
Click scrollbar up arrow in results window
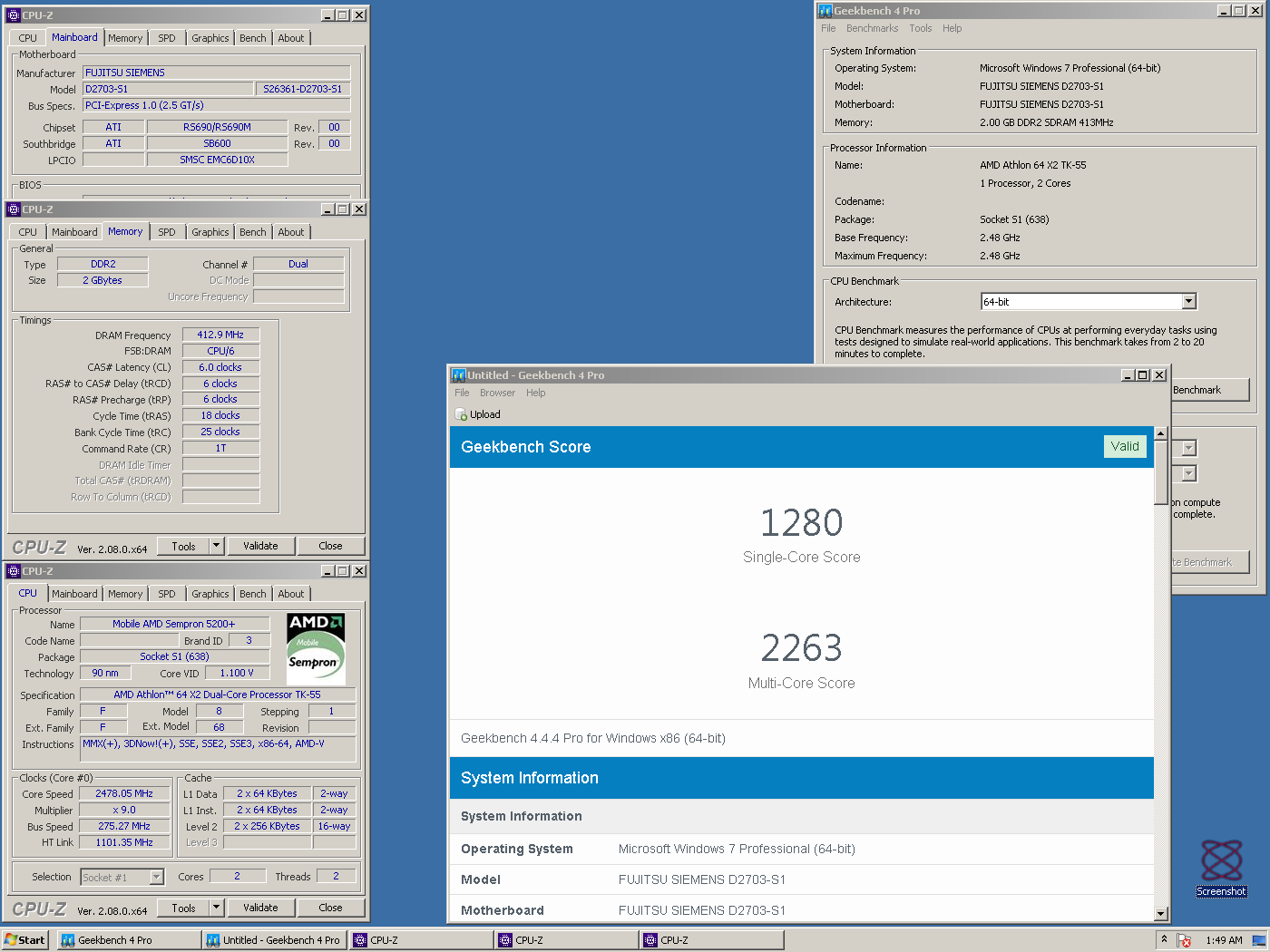[1160, 433]
